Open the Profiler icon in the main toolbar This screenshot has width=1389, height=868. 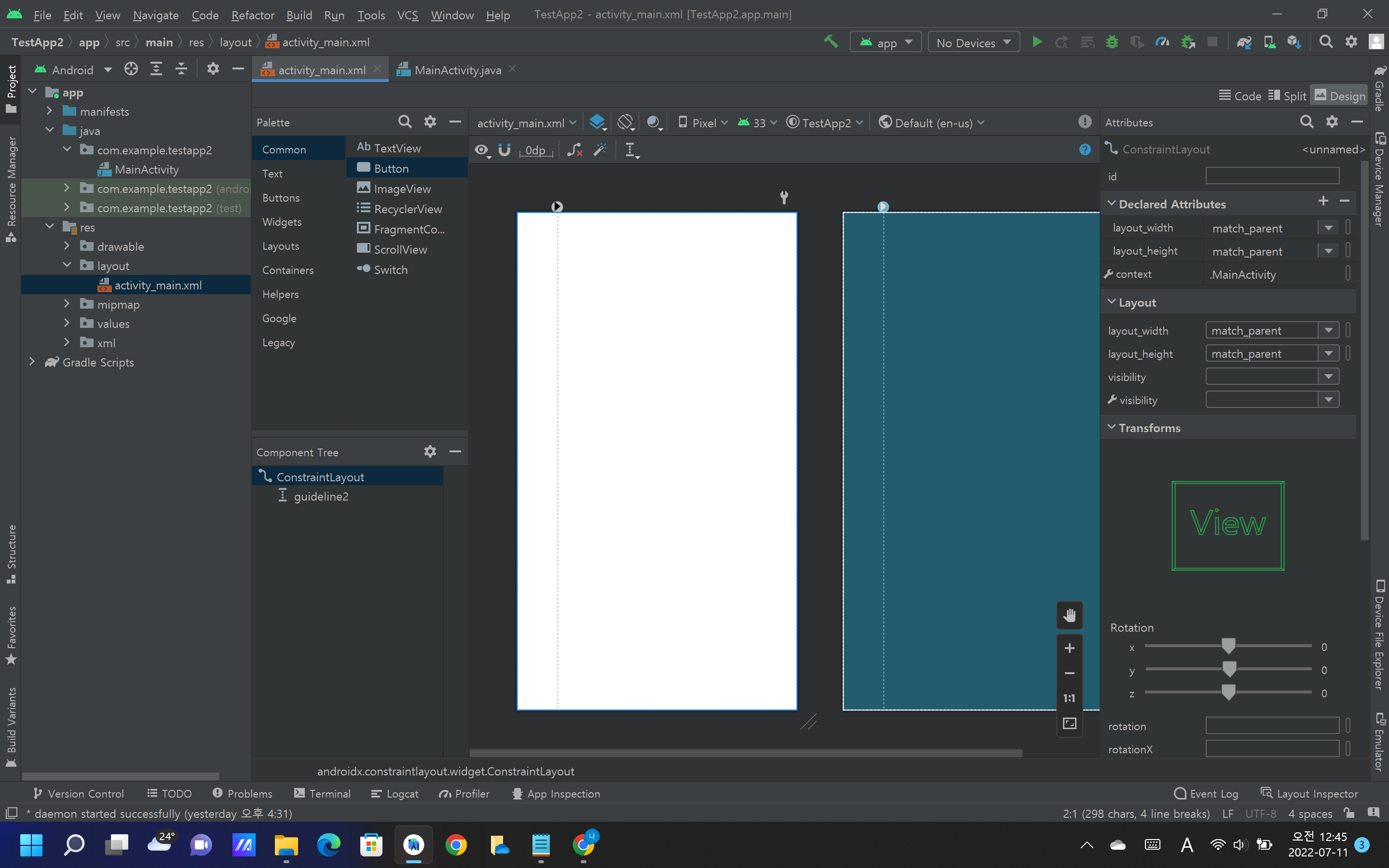point(1162,42)
